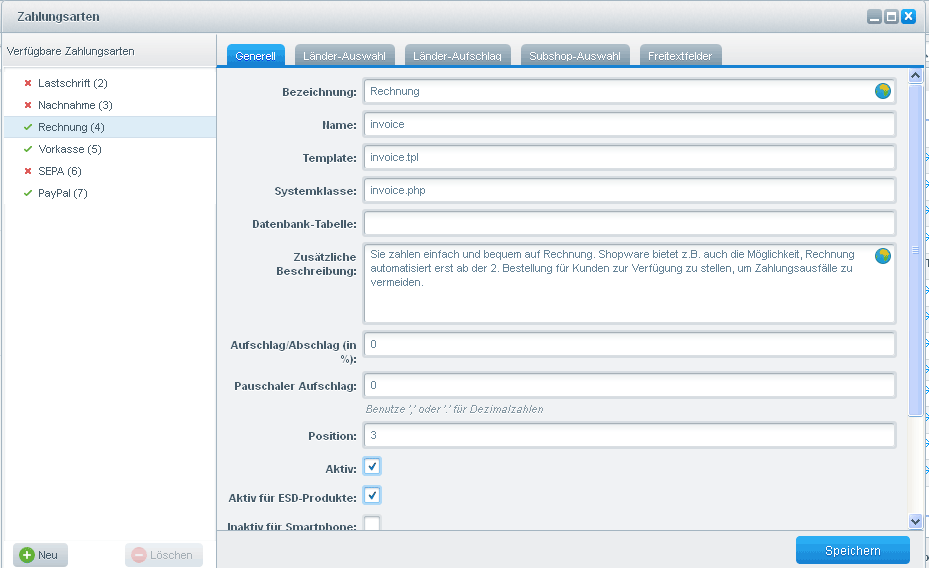Screen dimensions: 929x568
Task: Click the Position field showing 3
Action: pos(629,435)
